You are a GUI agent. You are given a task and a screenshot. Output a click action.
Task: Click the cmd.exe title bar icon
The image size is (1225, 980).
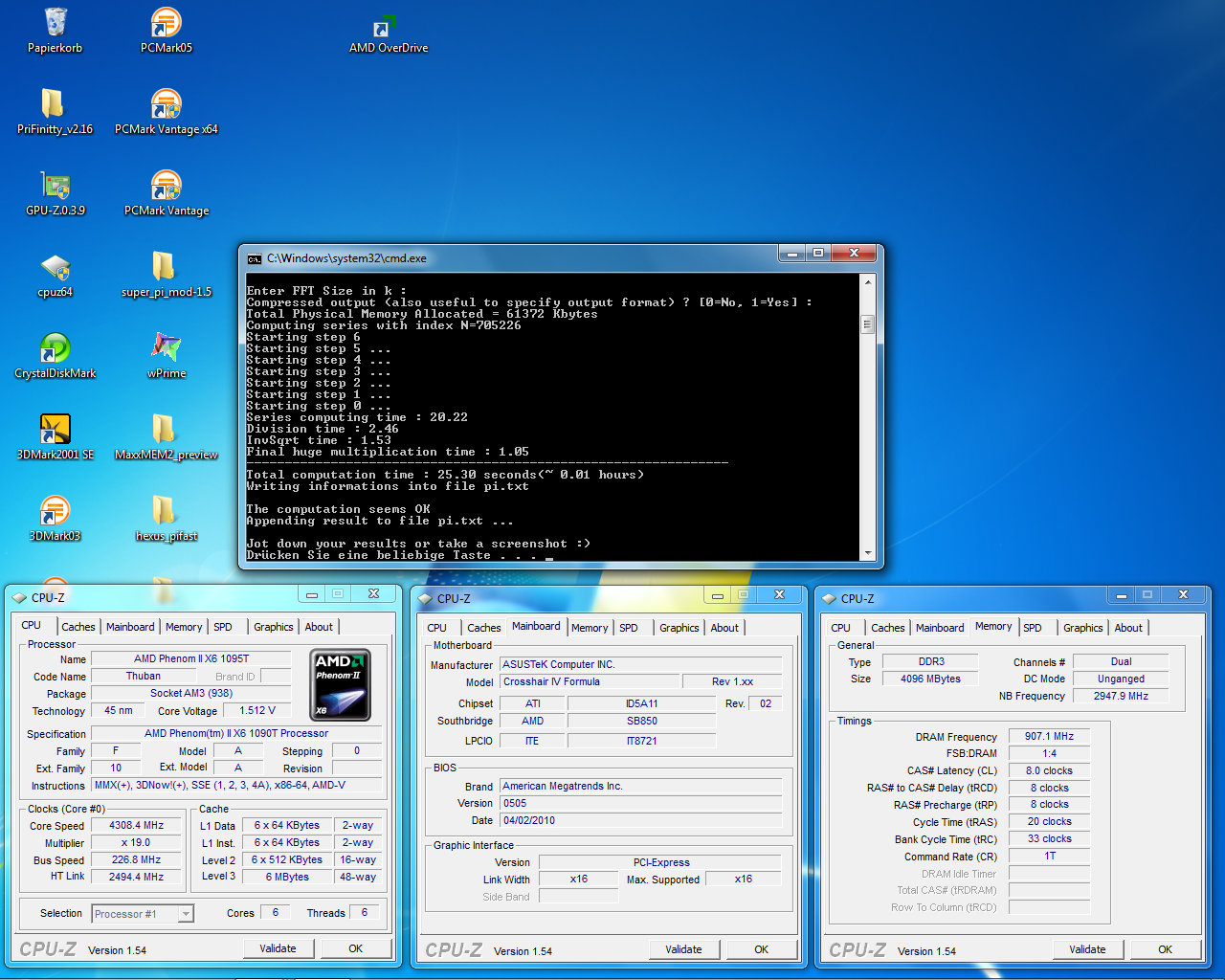coord(255,258)
